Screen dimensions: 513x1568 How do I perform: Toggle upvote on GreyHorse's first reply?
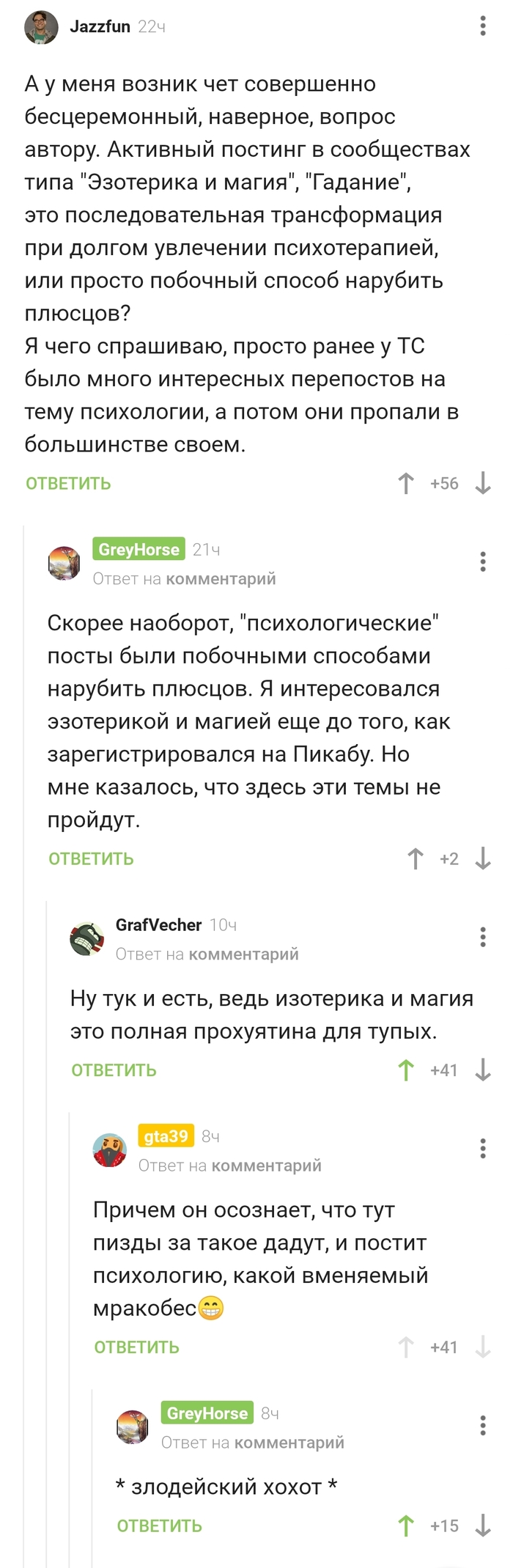[416, 858]
